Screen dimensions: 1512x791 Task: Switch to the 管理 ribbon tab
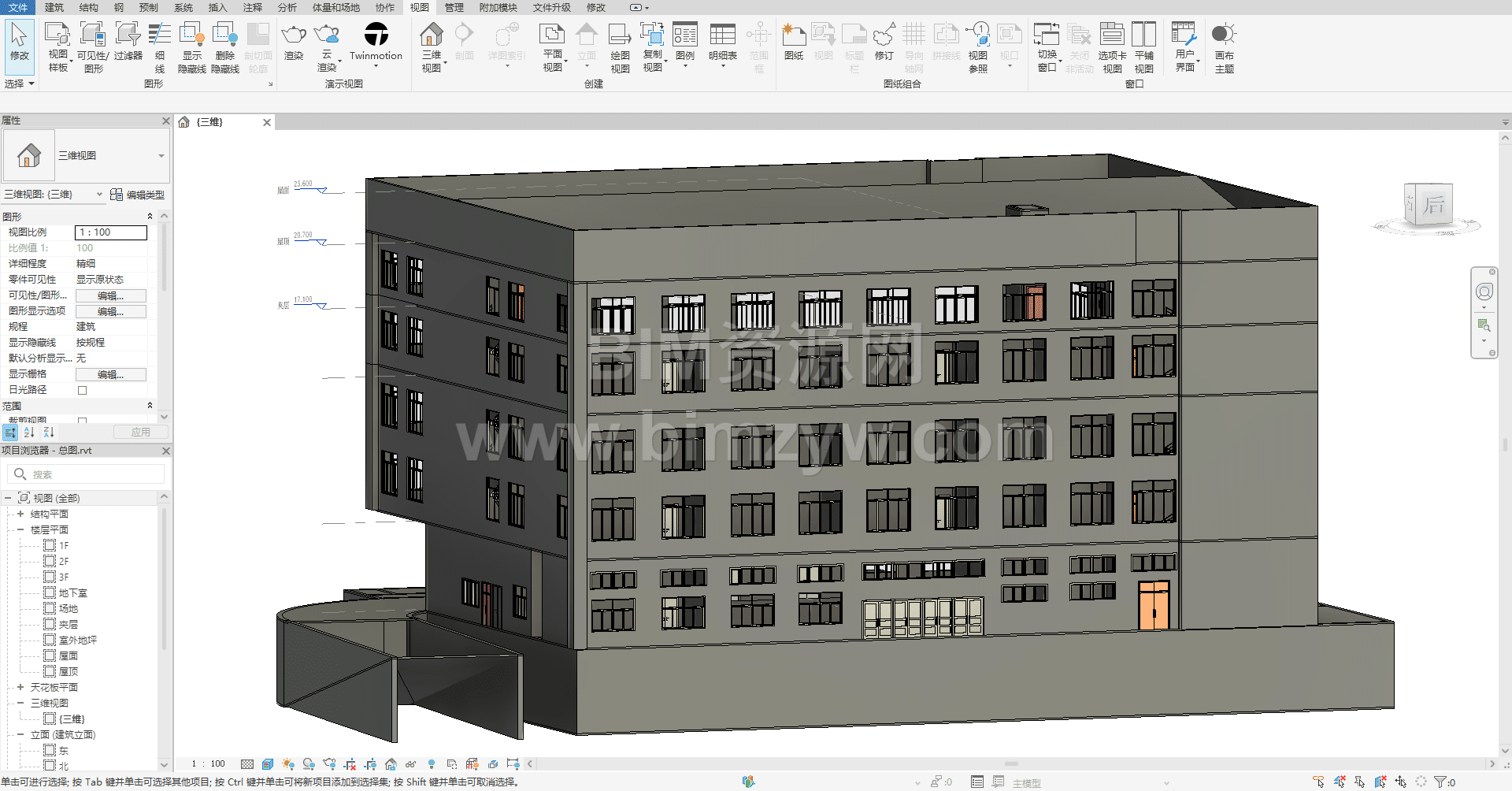(x=454, y=7)
